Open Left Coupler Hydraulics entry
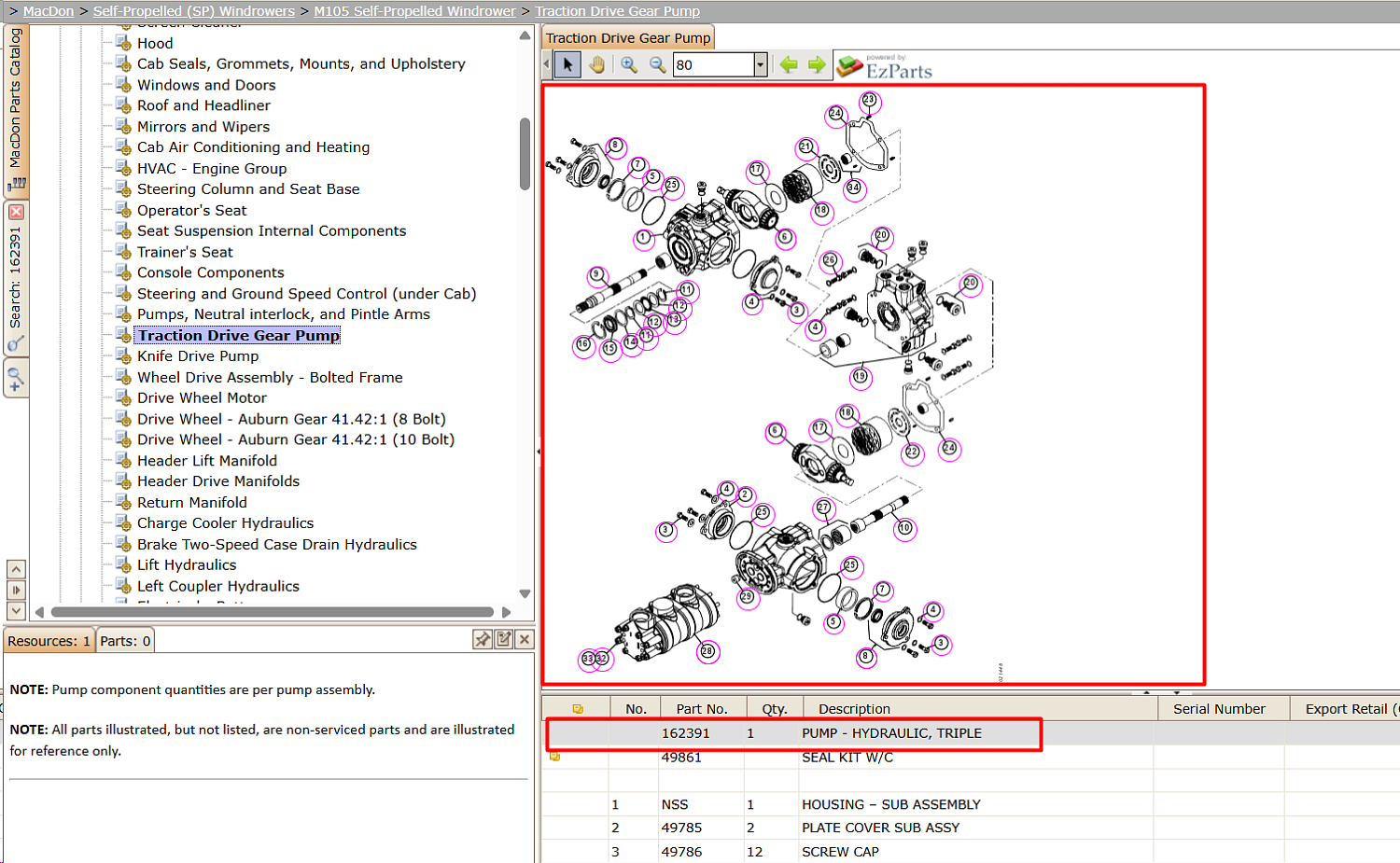This screenshot has height=863, width=1400. (218, 587)
